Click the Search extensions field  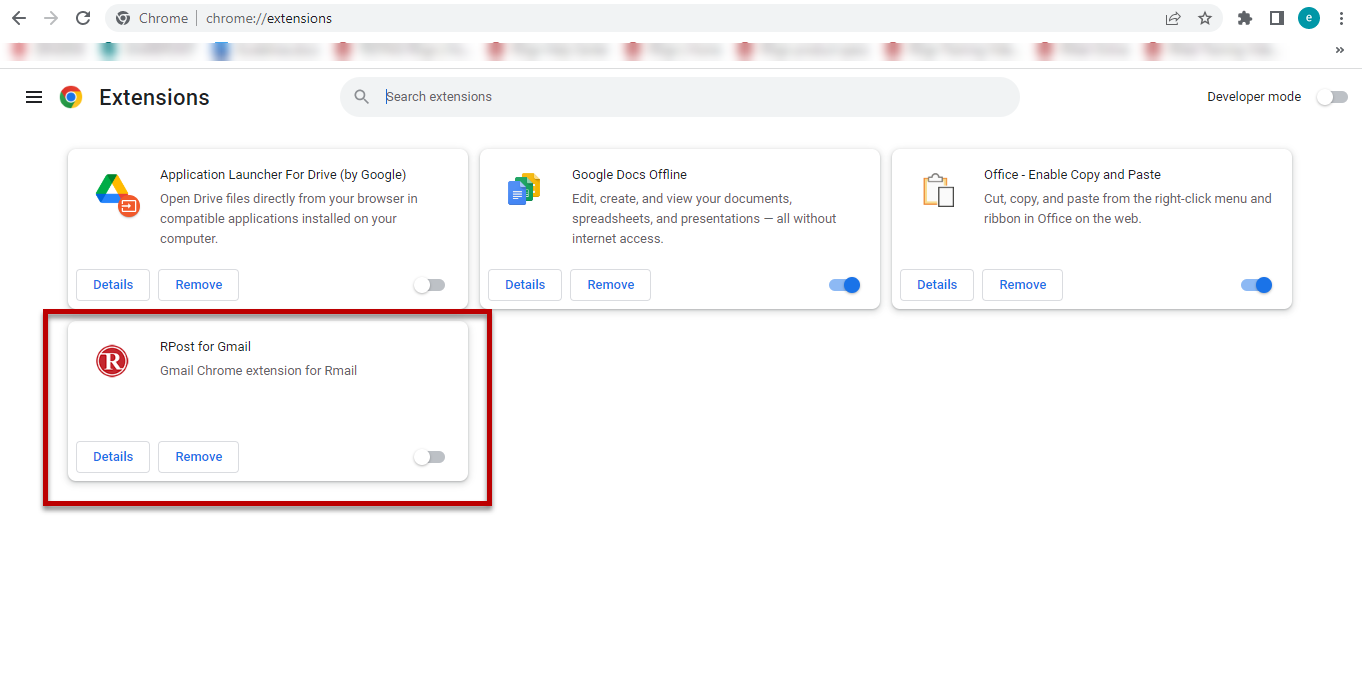[690, 97]
